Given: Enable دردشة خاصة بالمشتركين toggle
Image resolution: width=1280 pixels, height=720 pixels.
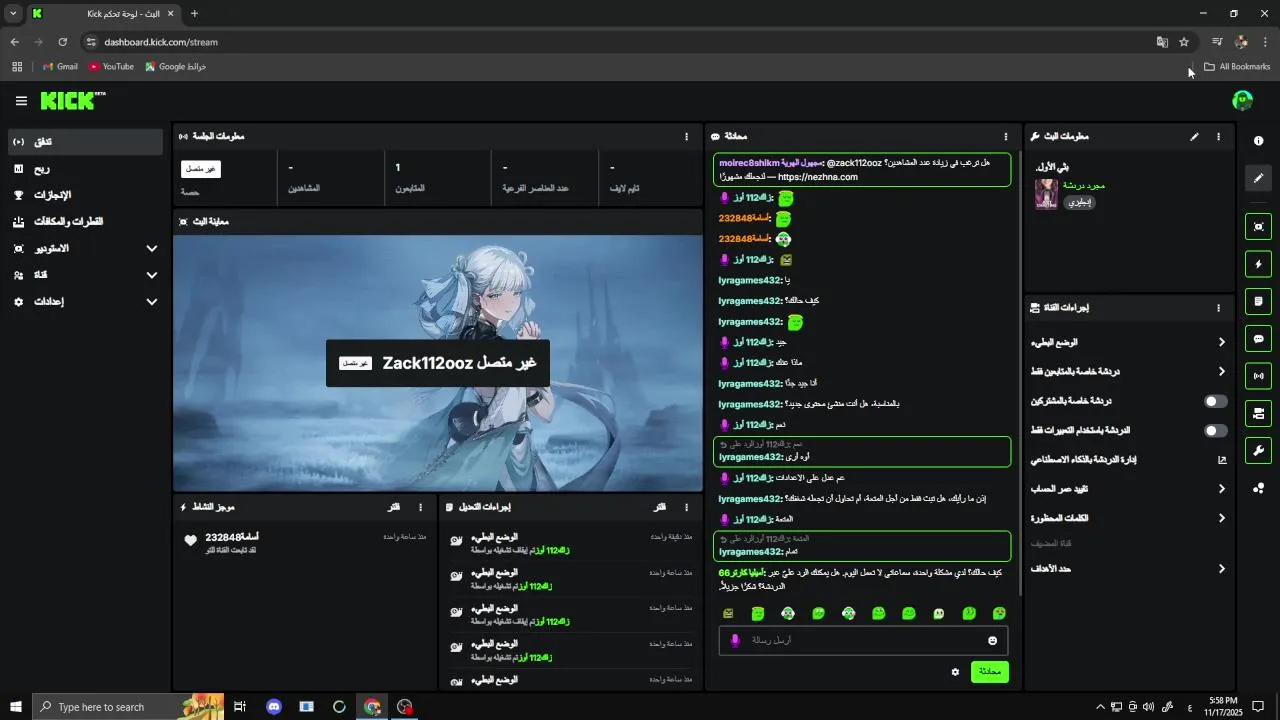Looking at the screenshot, I should (1215, 401).
